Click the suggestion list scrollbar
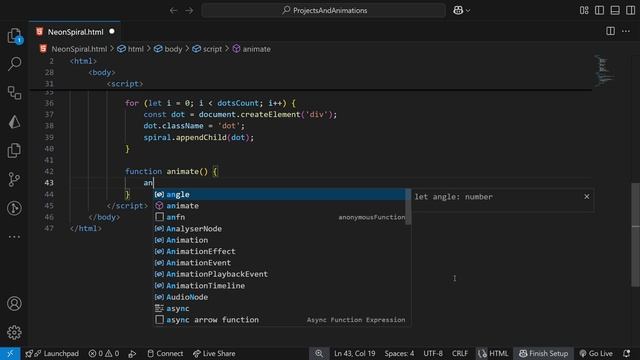 pos(408,206)
